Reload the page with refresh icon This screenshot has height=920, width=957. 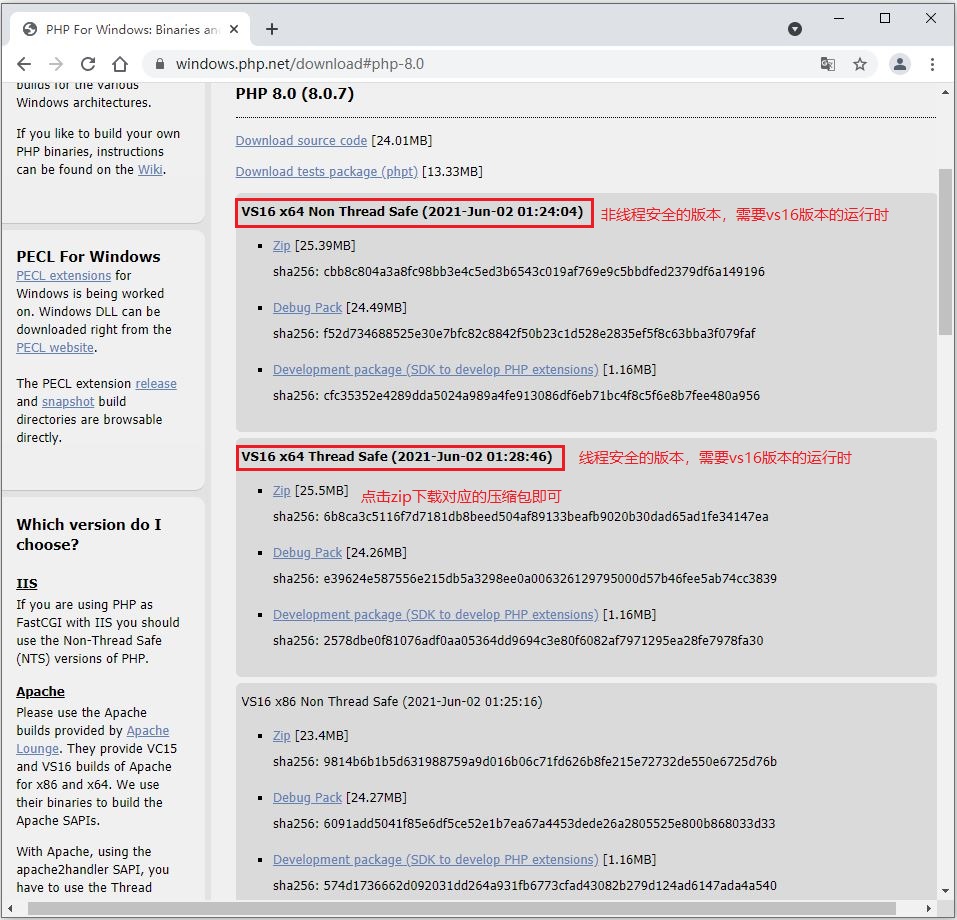[88, 64]
